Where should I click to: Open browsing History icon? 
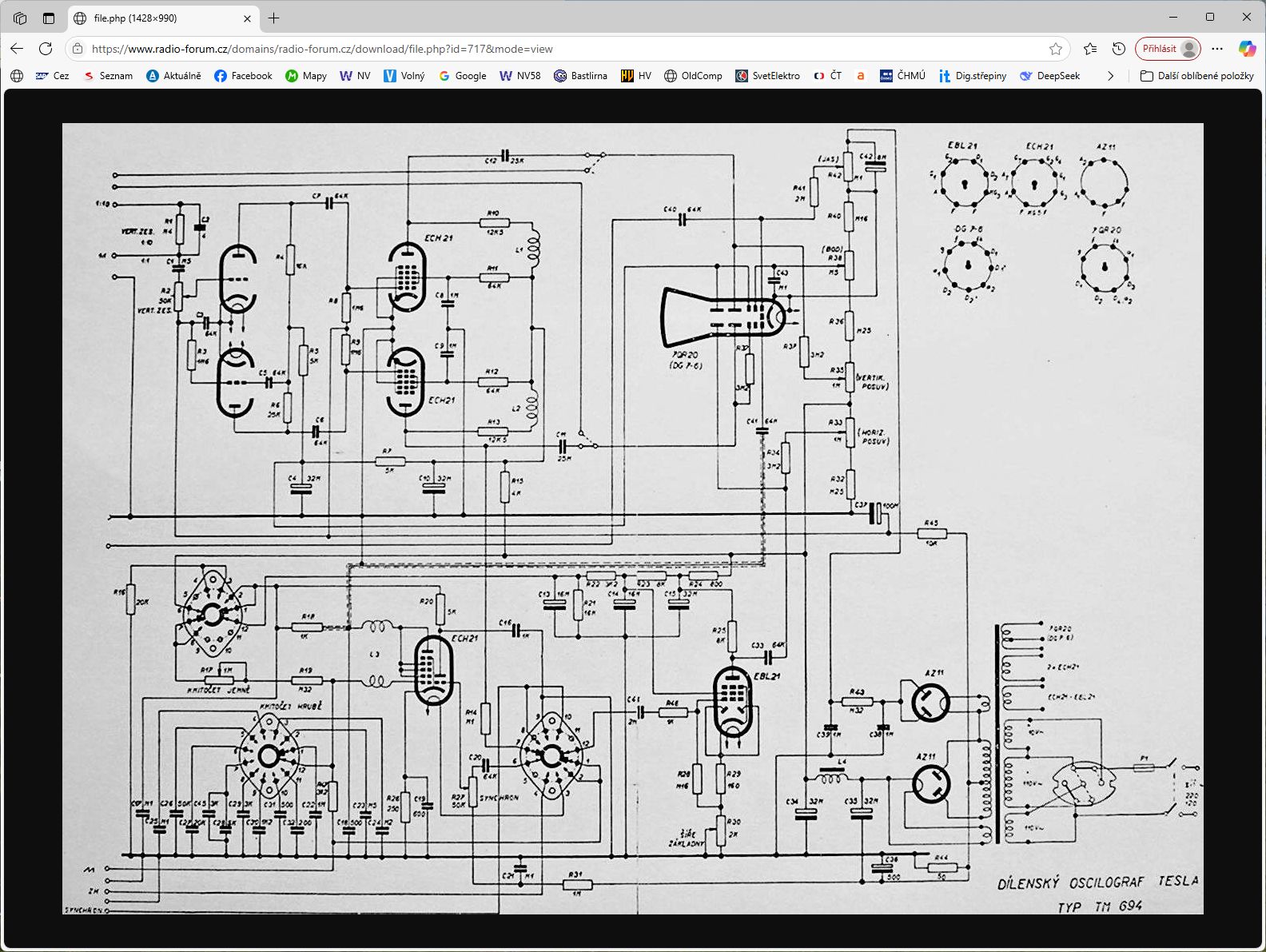pyautogui.click(x=1119, y=49)
